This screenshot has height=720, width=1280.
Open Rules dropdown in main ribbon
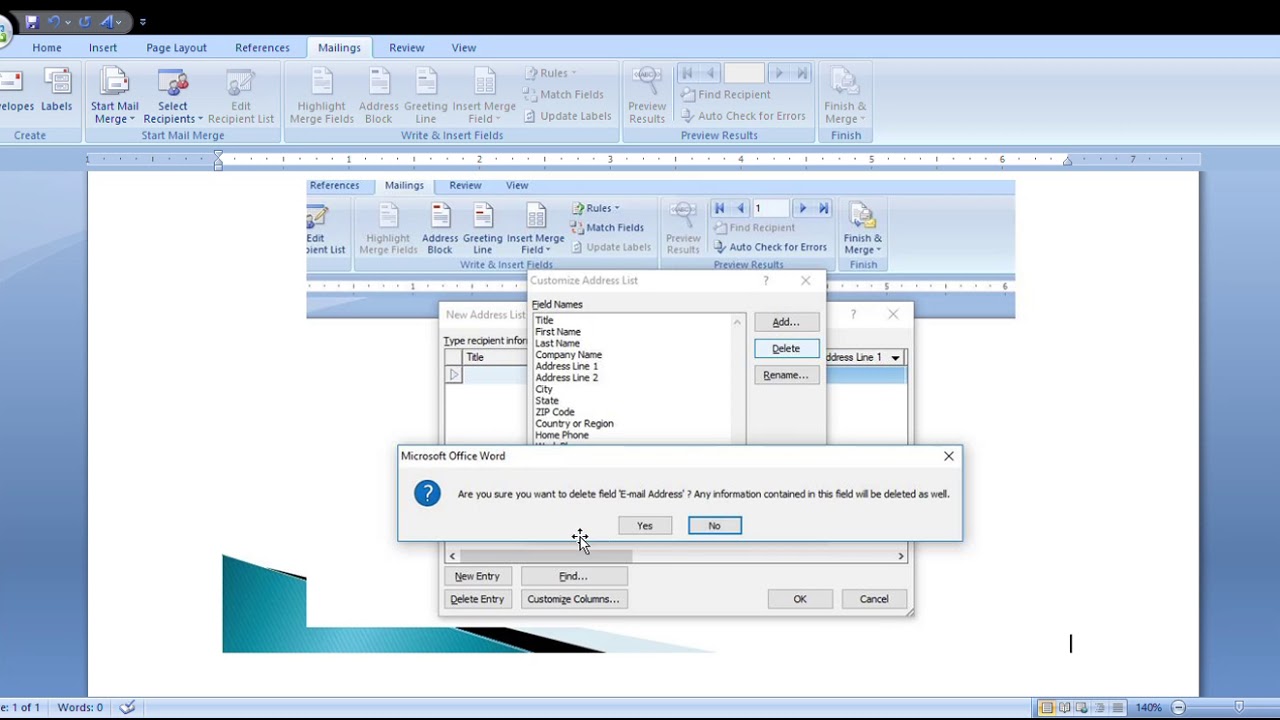[x=550, y=73]
